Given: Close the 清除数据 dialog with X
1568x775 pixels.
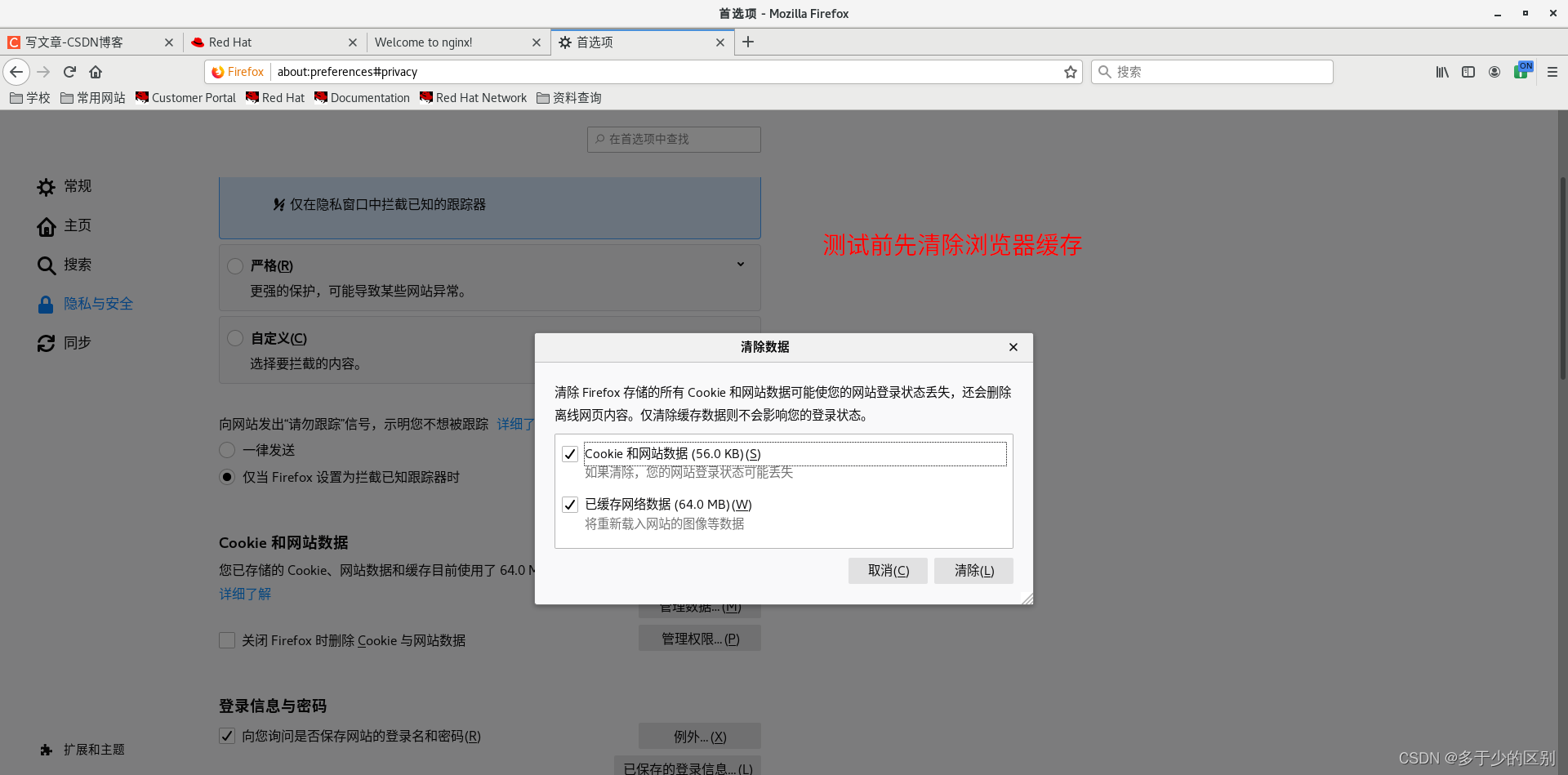Looking at the screenshot, I should [1013, 347].
